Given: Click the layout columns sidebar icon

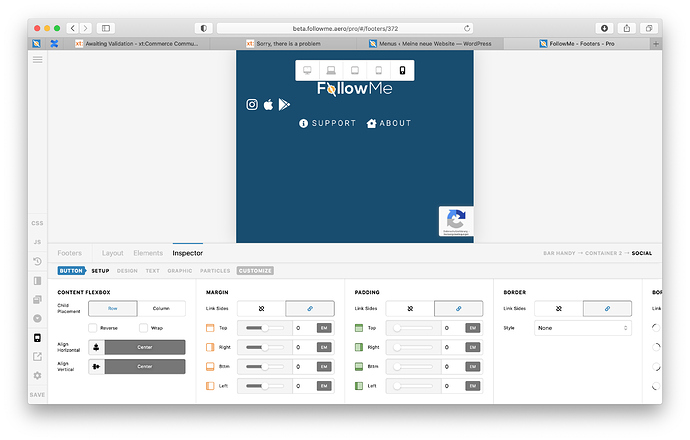Looking at the screenshot, I should (37, 281).
